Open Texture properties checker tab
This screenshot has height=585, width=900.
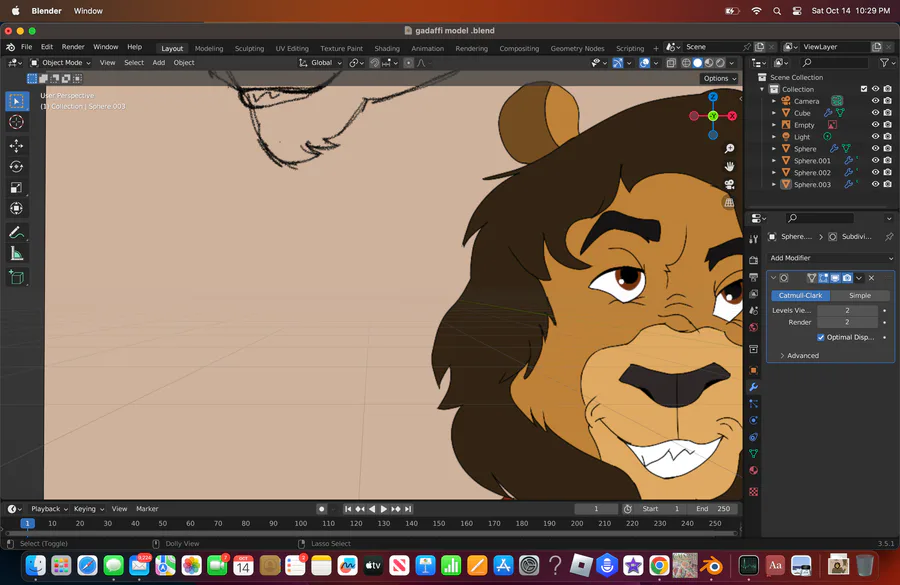(x=754, y=491)
